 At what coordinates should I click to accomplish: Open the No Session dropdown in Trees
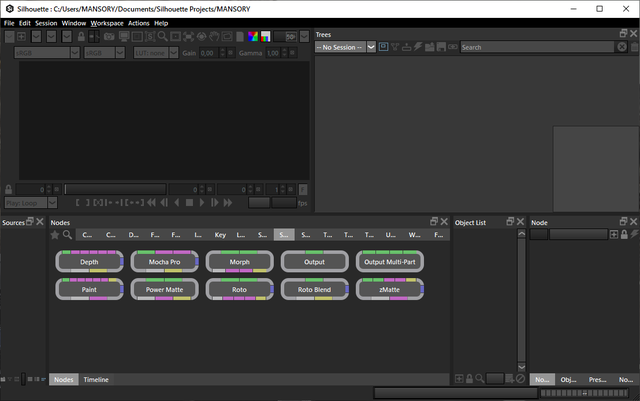pos(345,47)
